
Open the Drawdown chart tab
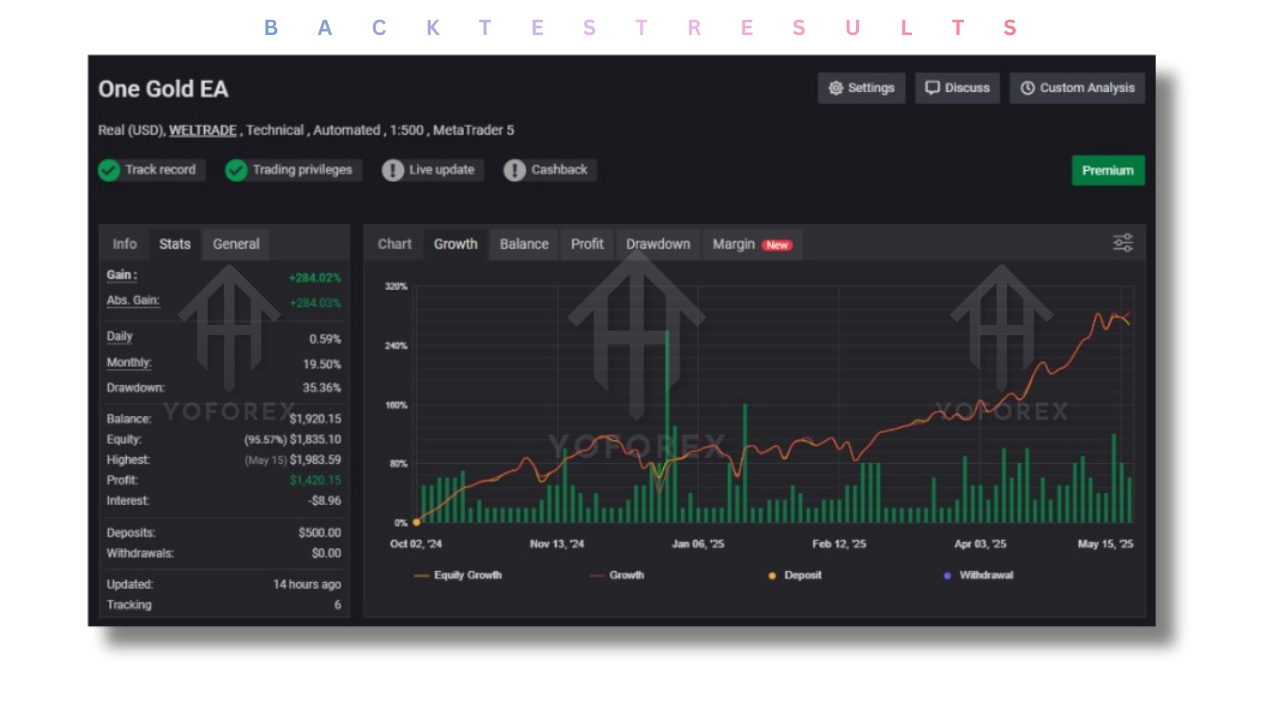coord(658,244)
